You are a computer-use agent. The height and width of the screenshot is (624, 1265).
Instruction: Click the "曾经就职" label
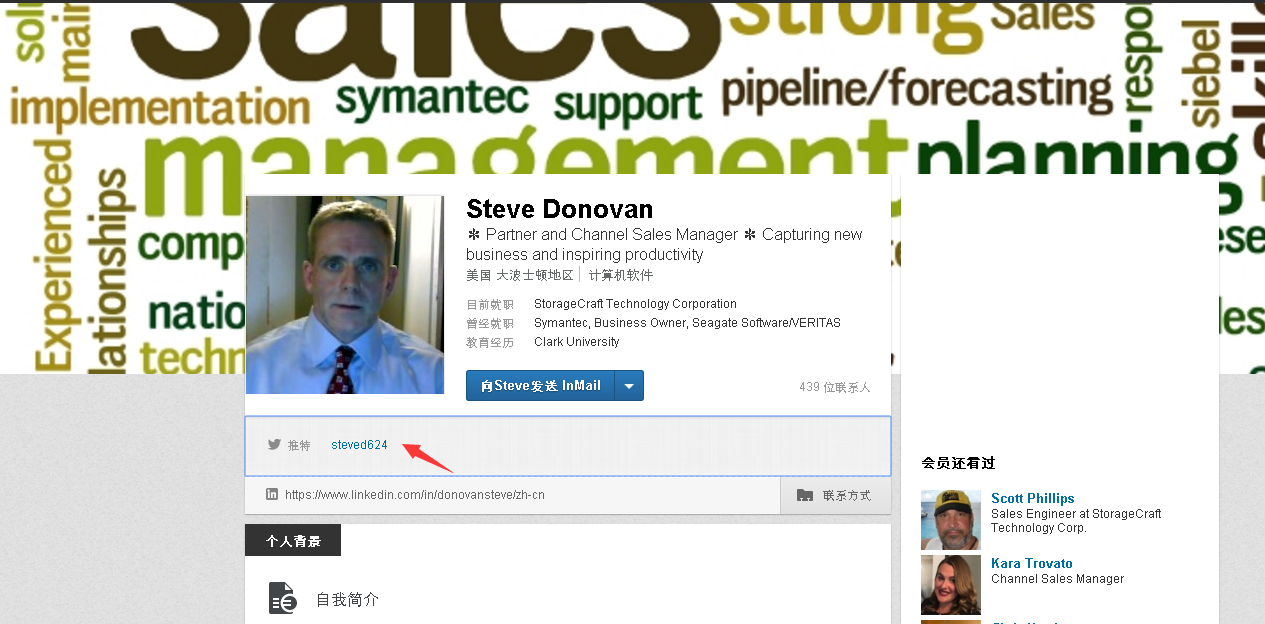pyautogui.click(x=490, y=324)
